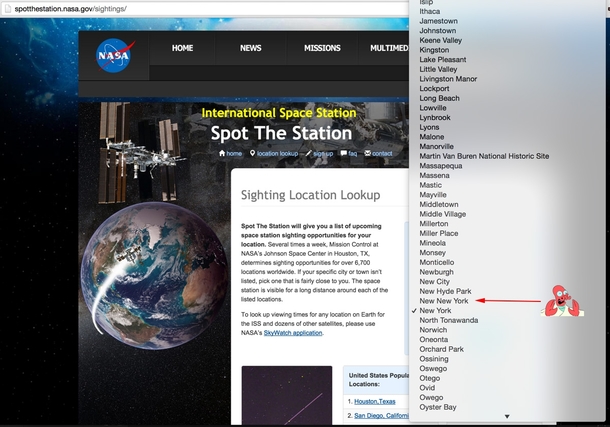This screenshot has height=427, width=610.
Task: Open the MULTIMEDIA nav item
Action: 389,48
